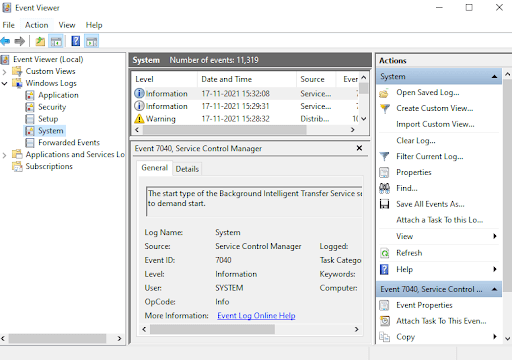Screen dimensions: 512x360
Task: Expand Applications and Services Logs node
Action: click(x=4, y=155)
